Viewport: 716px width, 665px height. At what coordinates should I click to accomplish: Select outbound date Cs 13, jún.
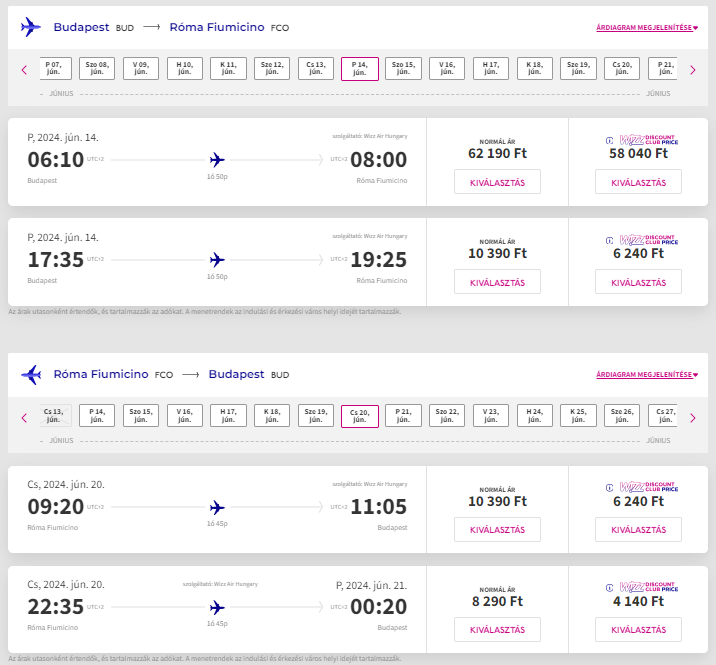pyautogui.click(x=316, y=69)
